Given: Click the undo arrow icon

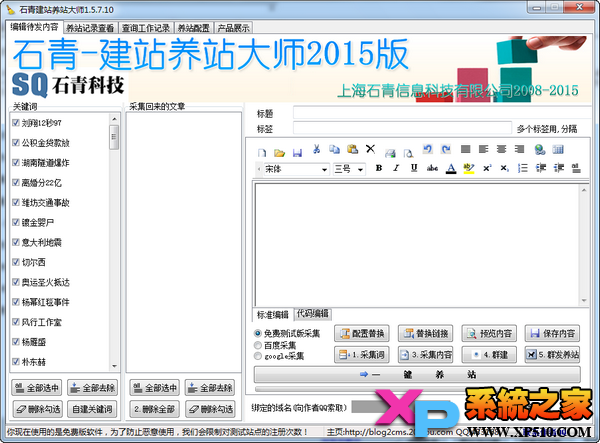Looking at the screenshot, I should (427, 149).
